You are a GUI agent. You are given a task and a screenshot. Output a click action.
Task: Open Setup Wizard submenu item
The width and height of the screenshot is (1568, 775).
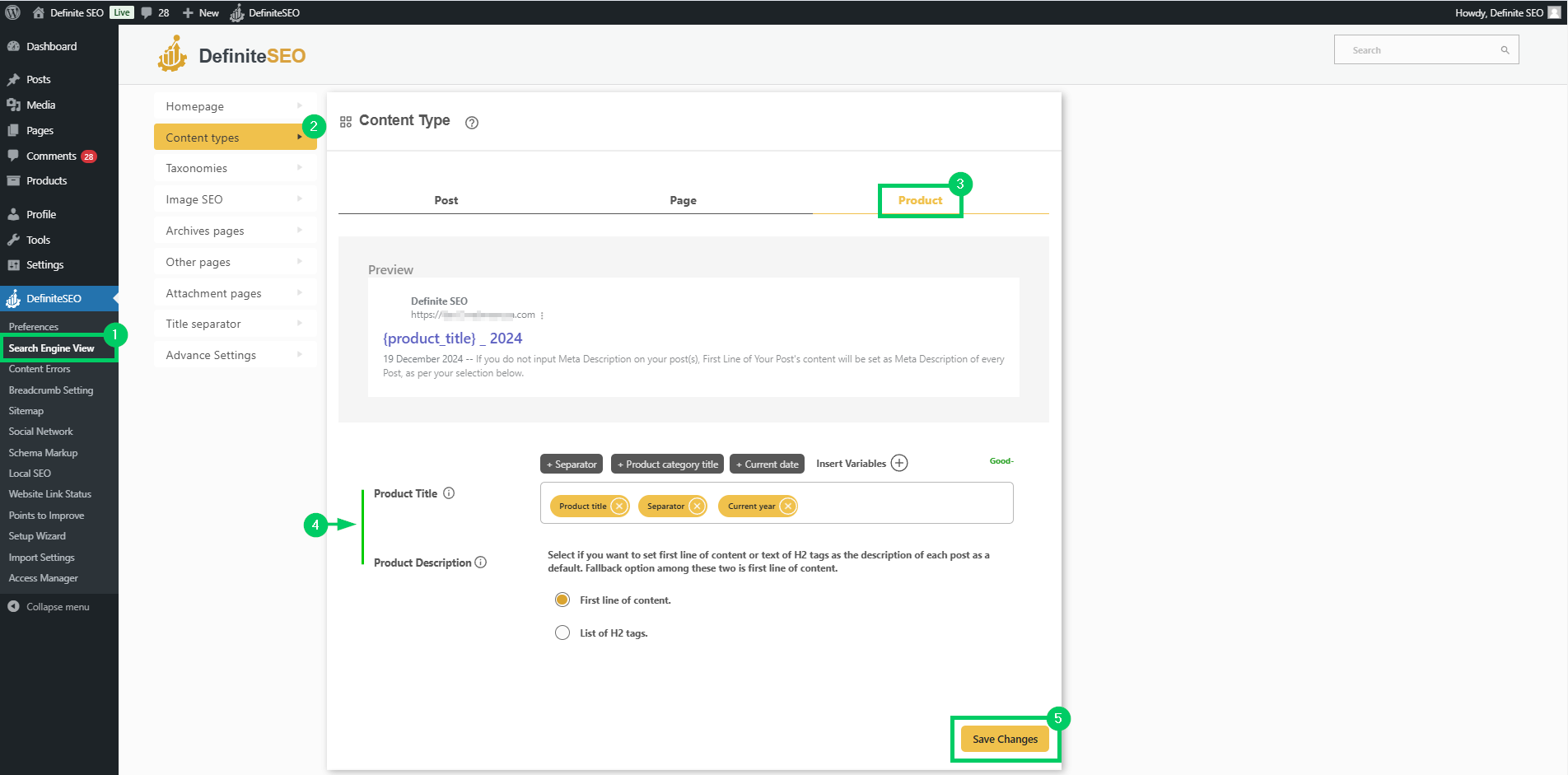pyautogui.click(x=37, y=536)
